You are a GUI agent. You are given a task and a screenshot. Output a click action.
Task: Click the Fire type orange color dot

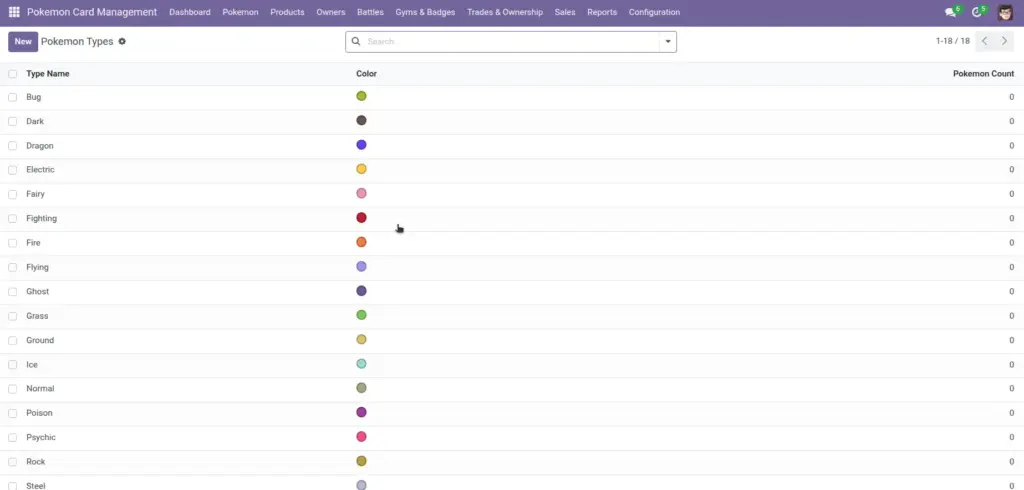coord(361,242)
